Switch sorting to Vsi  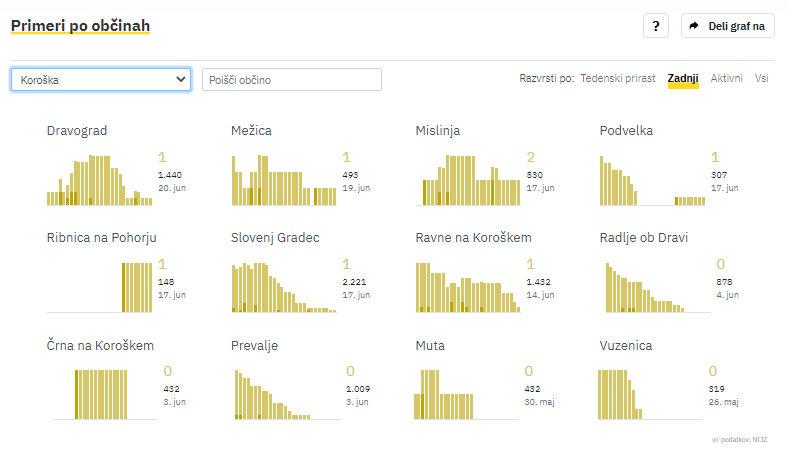pyautogui.click(x=762, y=78)
